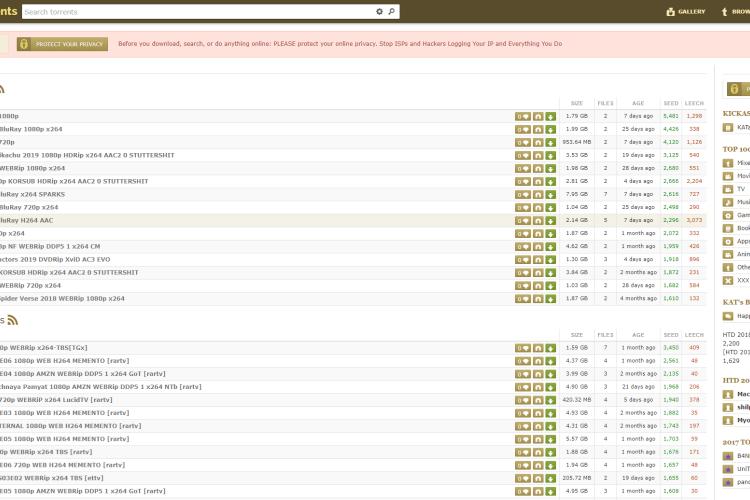Open the Books category icon in sidebar
Image resolution: width=750 pixels, height=500 pixels.
(x=728, y=228)
